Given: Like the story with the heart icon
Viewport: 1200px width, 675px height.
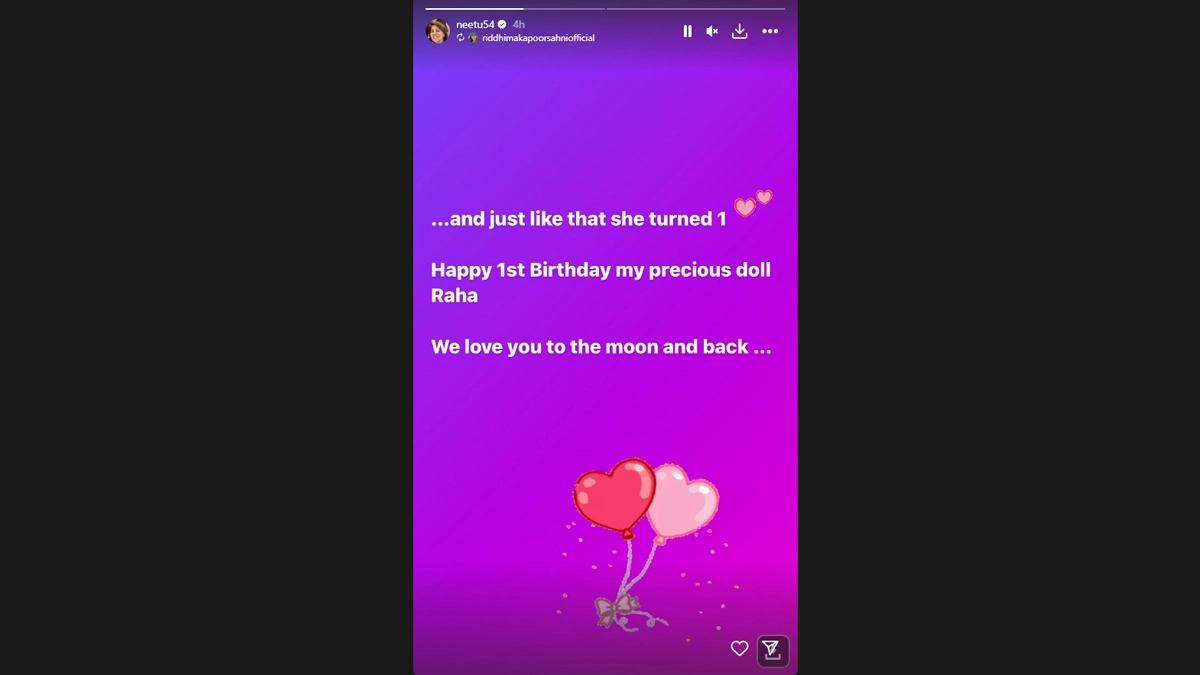Looking at the screenshot, I should point(739,649).
